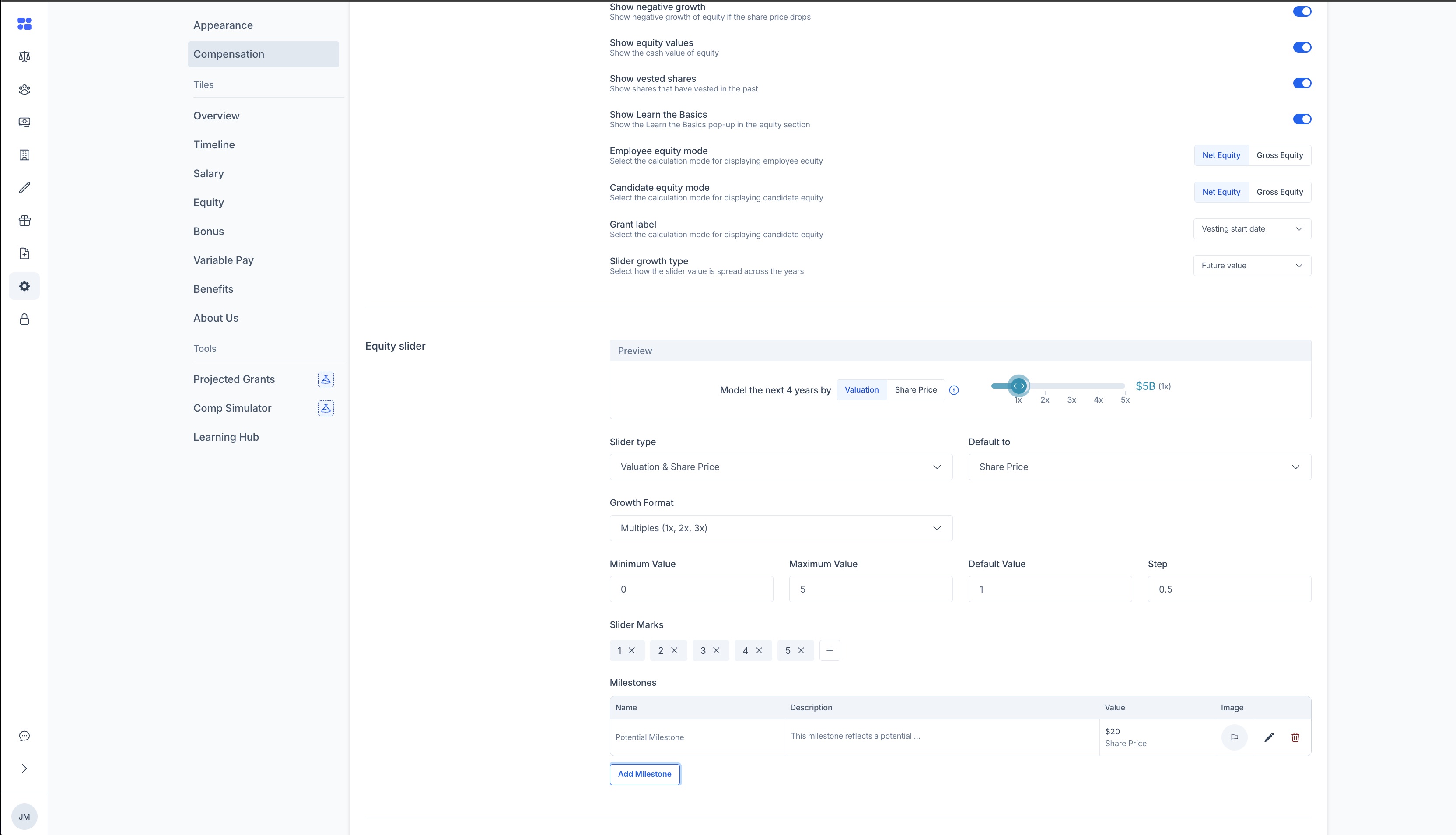Image resolution: width=1456 pixels, height=835 pixels.
Task: Toggle Show negative growth switch
Action: (1302, 11)
